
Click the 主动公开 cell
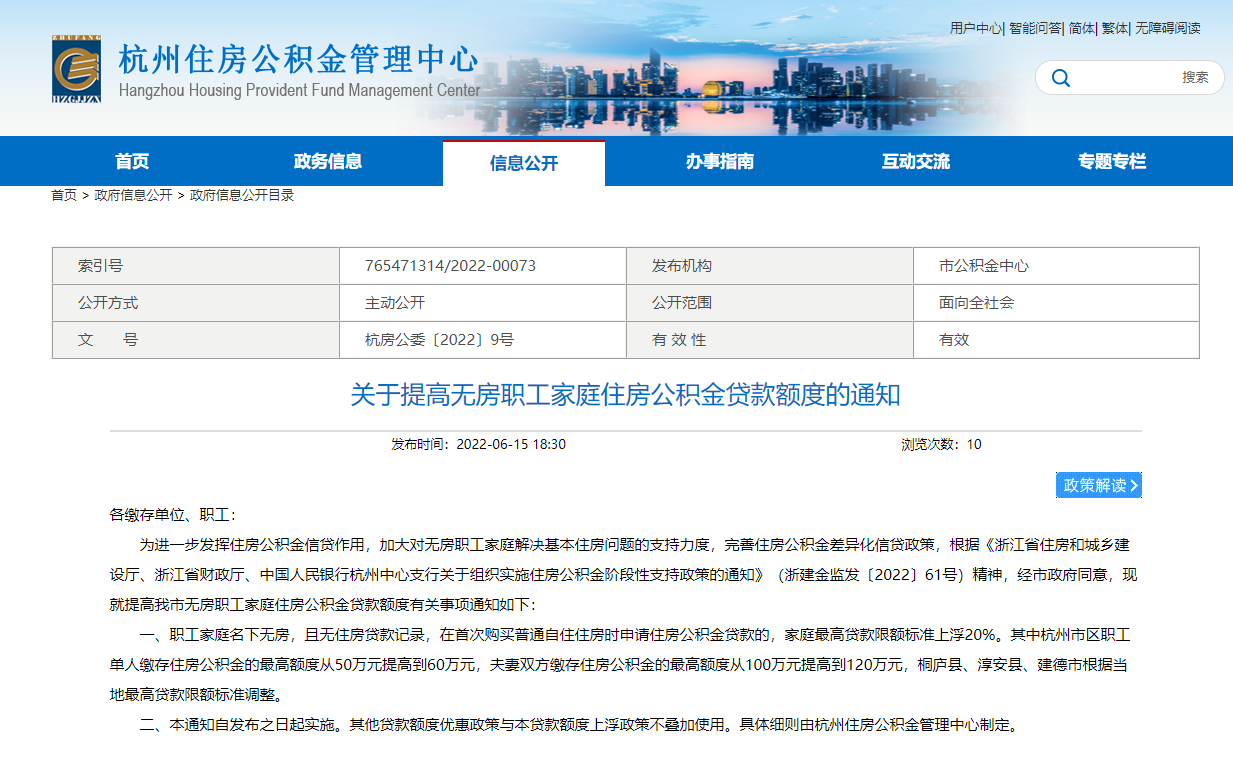[482, 303]
